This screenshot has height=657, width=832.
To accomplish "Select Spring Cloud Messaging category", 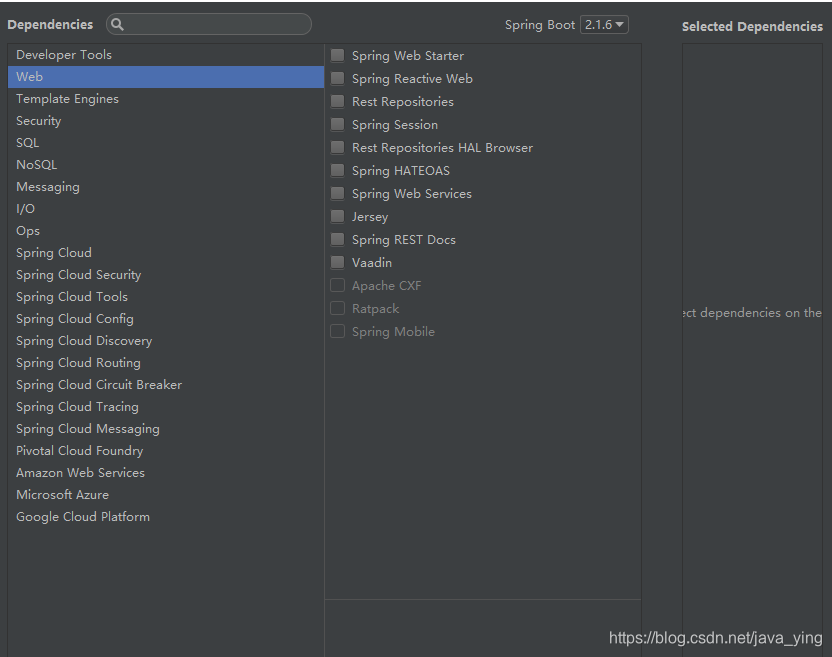I will (166, 429).
